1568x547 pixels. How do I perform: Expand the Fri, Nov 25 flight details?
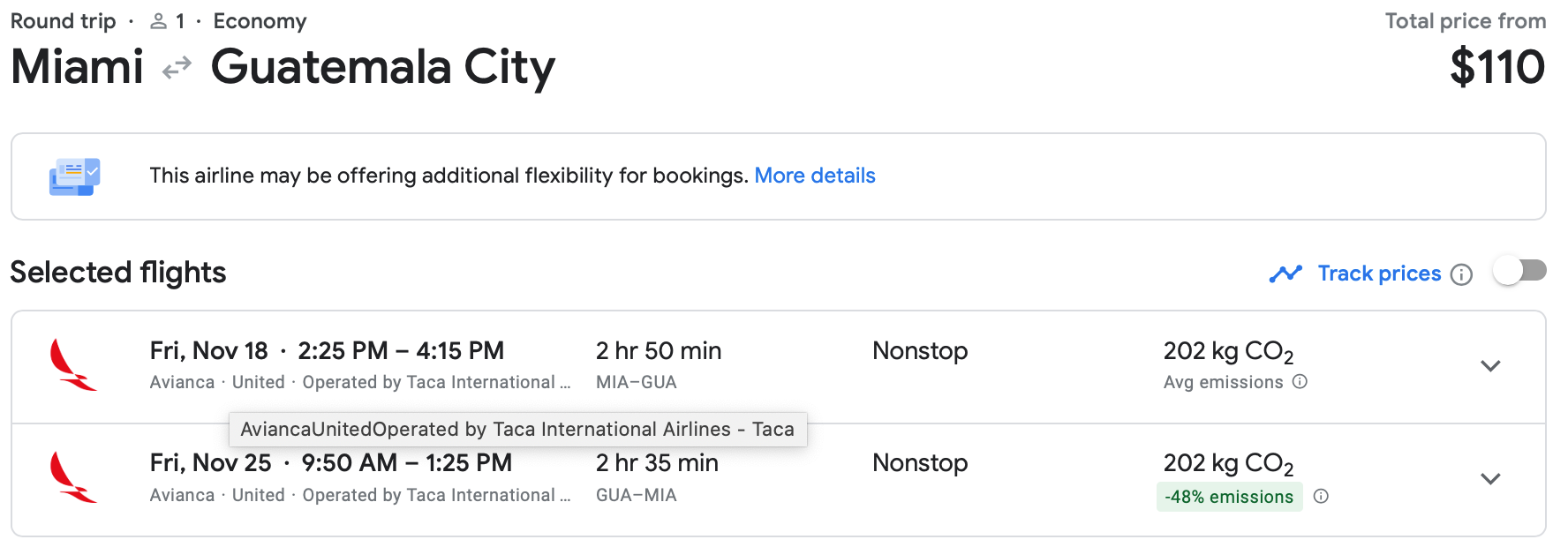click(x=1490, y=479)
